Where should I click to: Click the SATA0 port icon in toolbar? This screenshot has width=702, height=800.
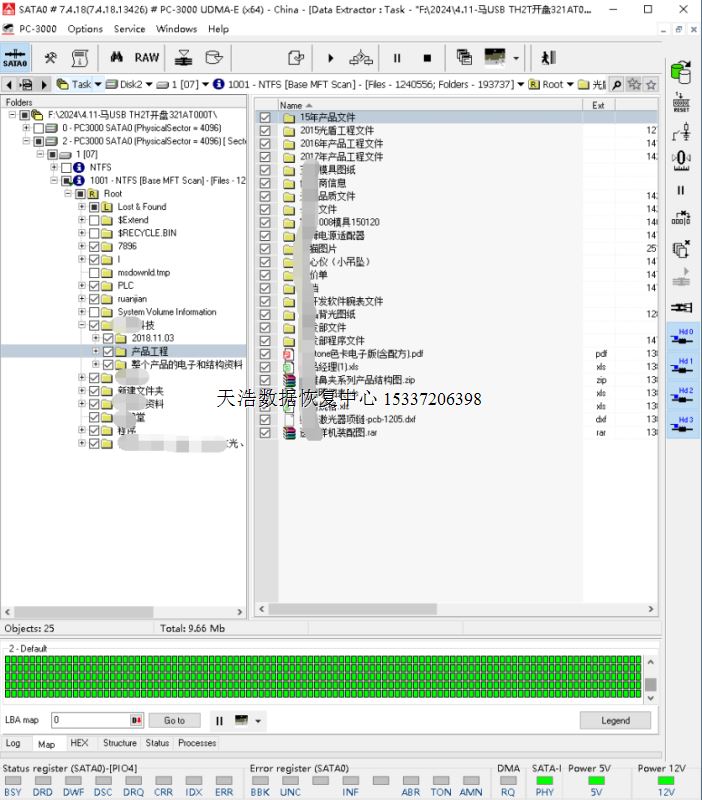pos(15,58)
